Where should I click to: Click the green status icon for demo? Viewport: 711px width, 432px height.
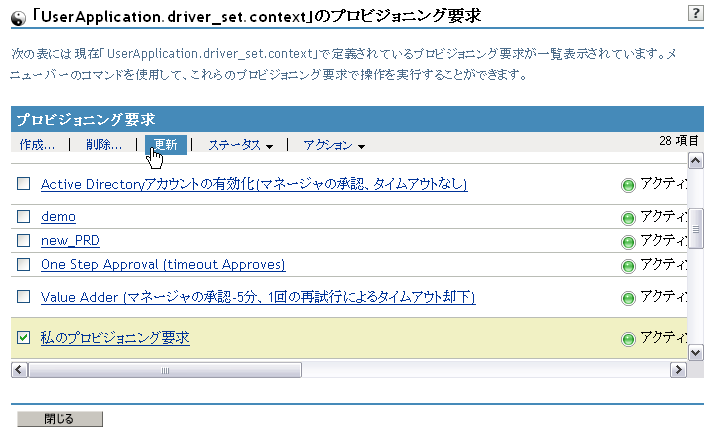click(x=628, y=217)
